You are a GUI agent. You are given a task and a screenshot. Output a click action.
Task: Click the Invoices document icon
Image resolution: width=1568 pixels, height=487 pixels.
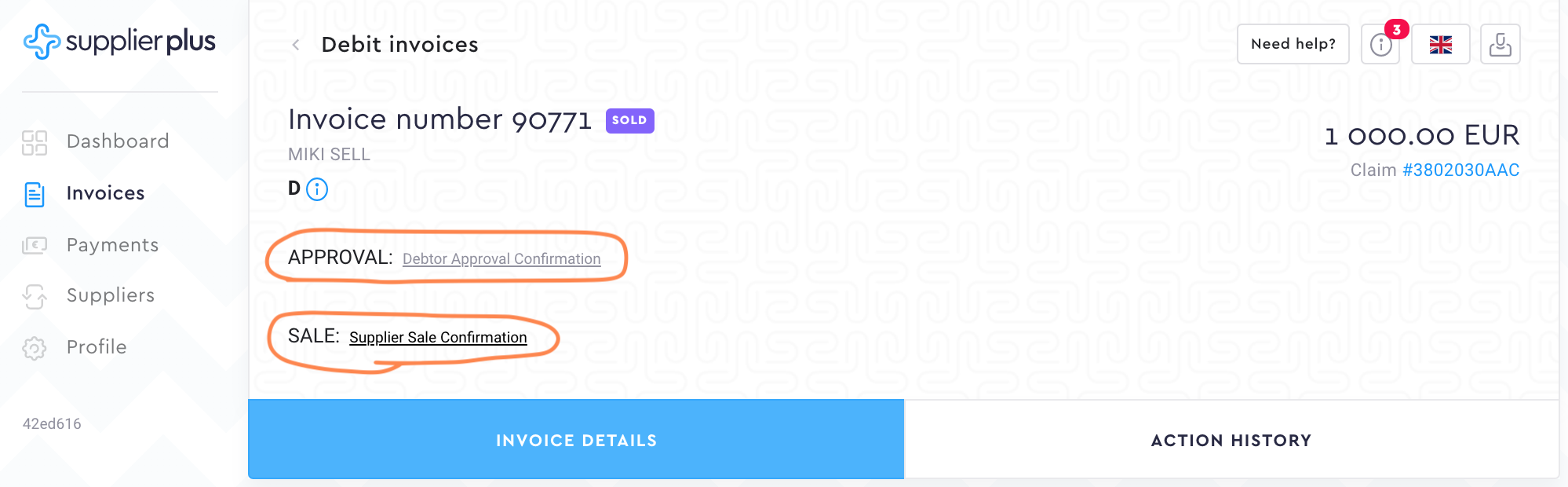click(35, 194)
